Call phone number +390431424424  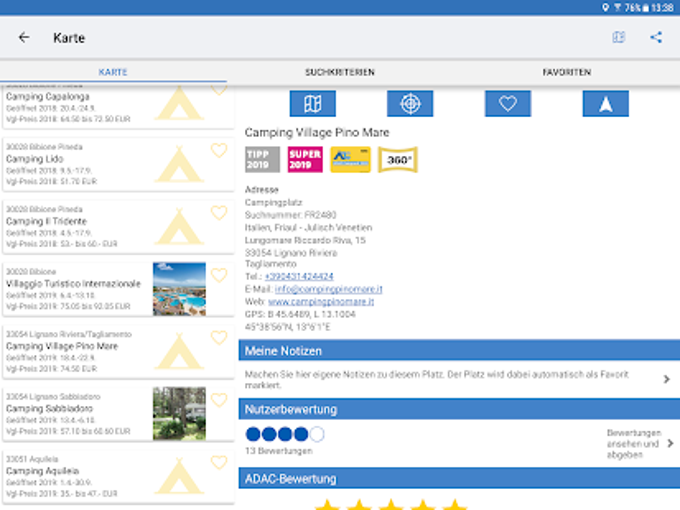pos(299,276)
